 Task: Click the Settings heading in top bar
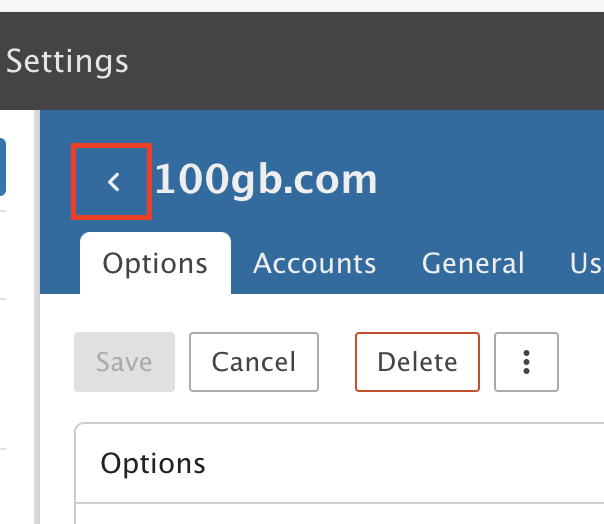tap(67, 61)
